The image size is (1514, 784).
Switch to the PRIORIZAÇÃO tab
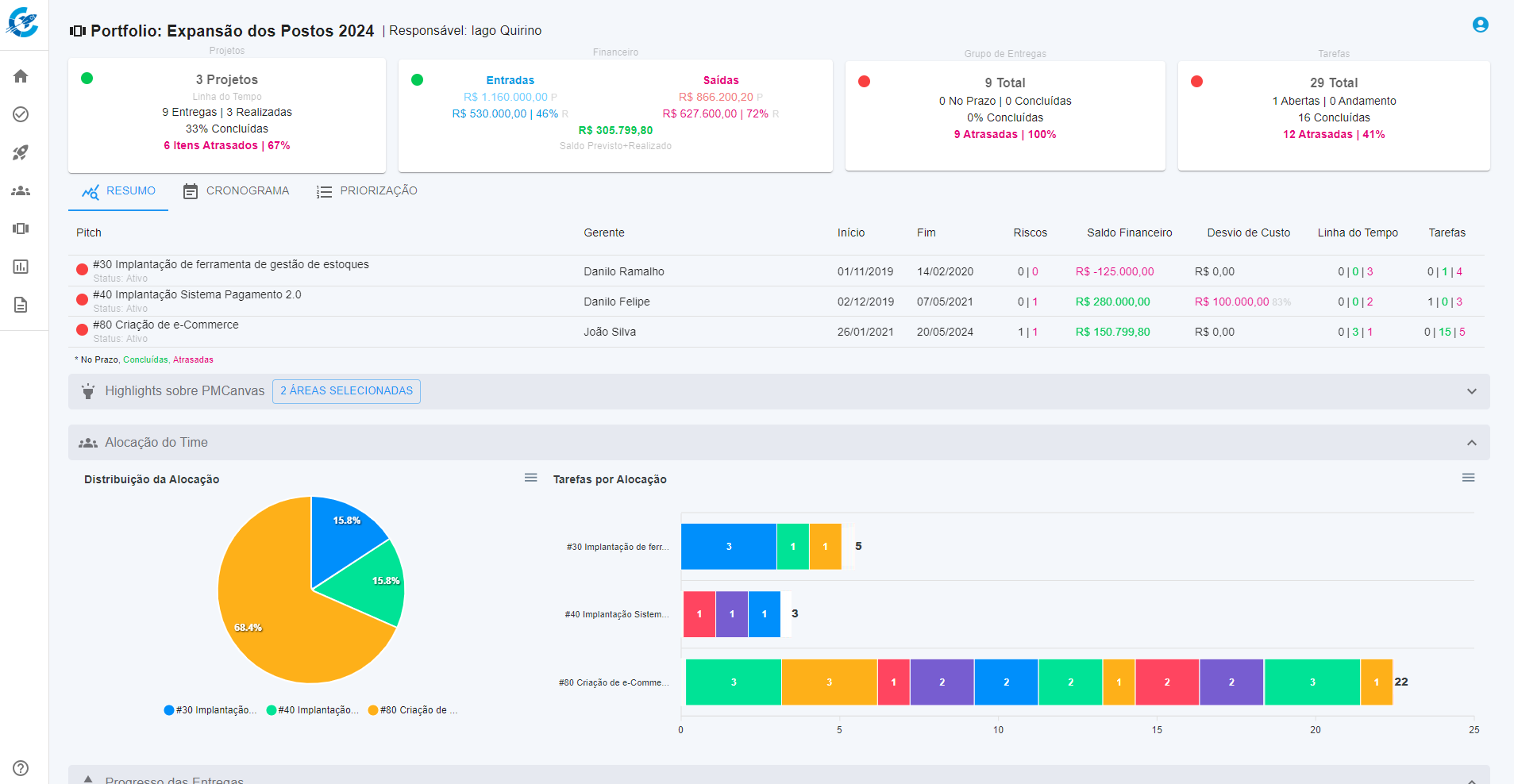367,191
